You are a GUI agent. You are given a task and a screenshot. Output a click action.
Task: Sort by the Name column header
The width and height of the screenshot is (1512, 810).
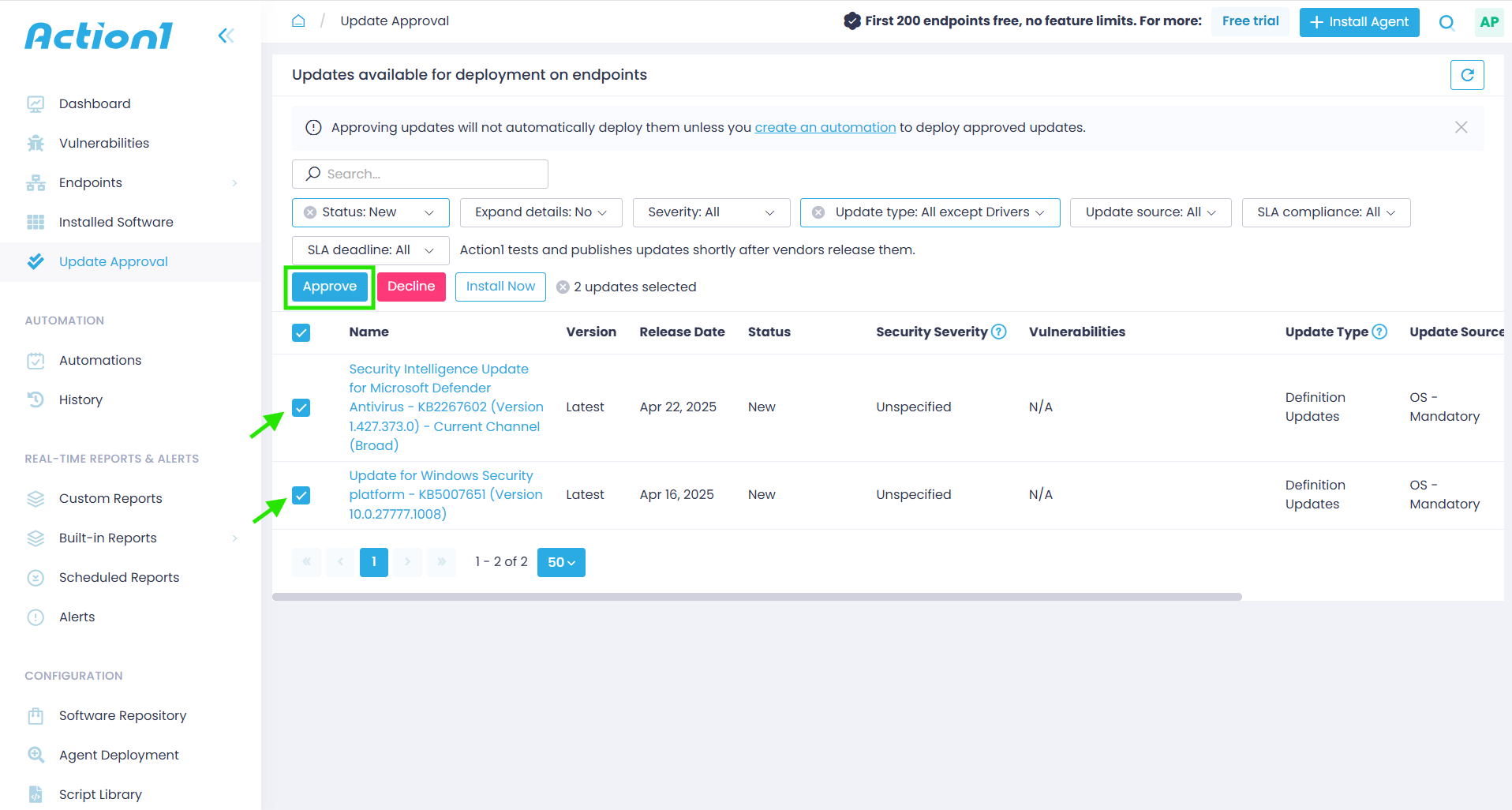(369, 332)
